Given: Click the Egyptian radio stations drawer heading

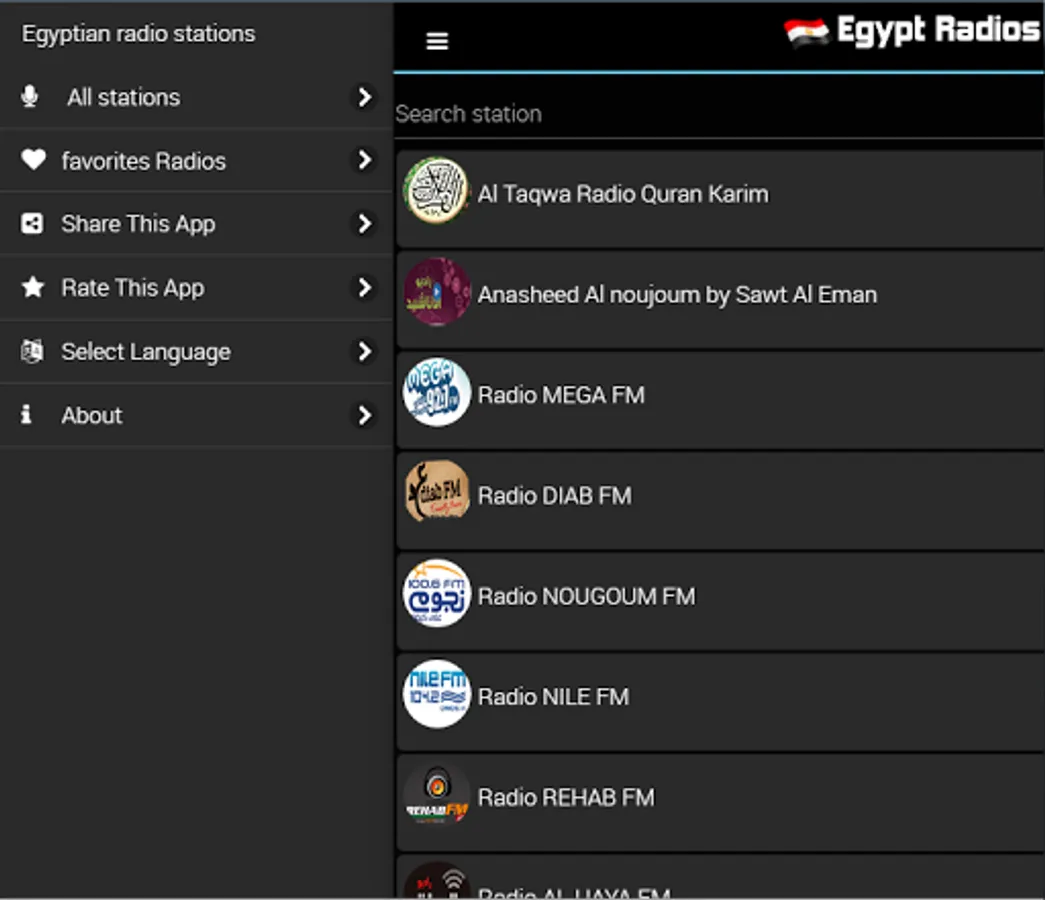Looking at the screenshot, I should (x=139, y=33).
